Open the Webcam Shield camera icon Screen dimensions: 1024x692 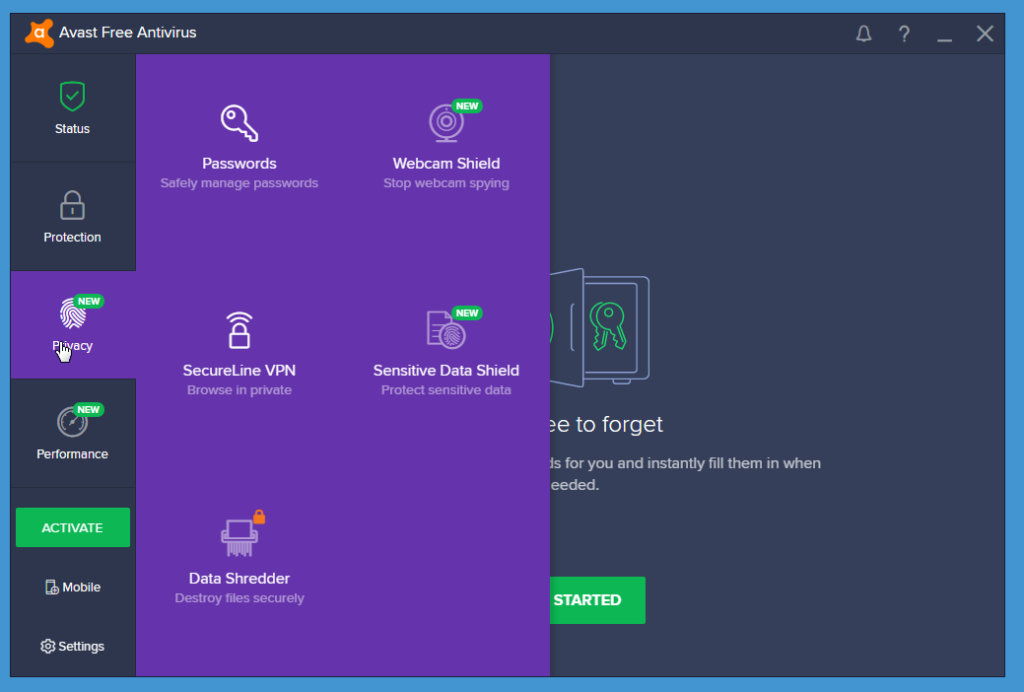click(x=446, y=123)
